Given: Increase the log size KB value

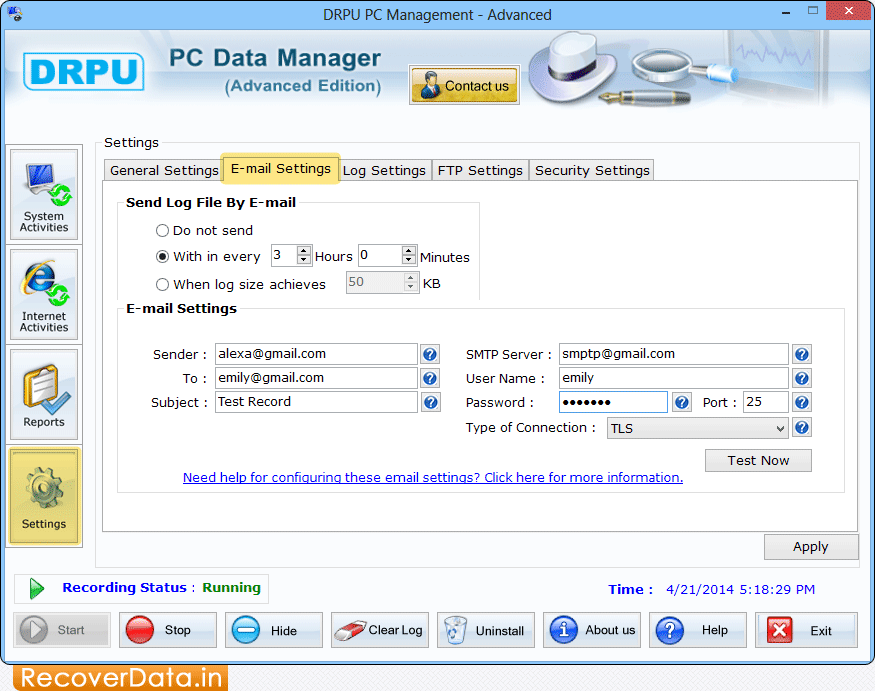Looking at the screenshot, I should click(x=411, y=278).
